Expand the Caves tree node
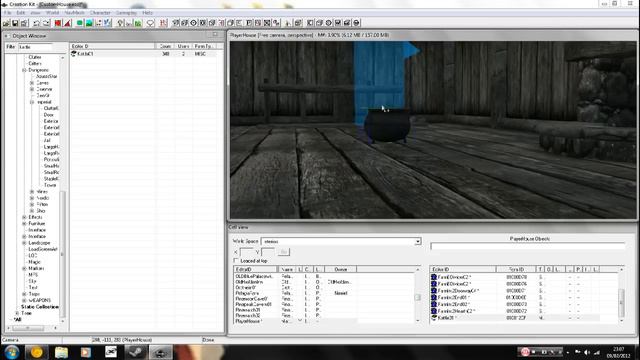Screen dimensions: 640x360 pos(32,83)
